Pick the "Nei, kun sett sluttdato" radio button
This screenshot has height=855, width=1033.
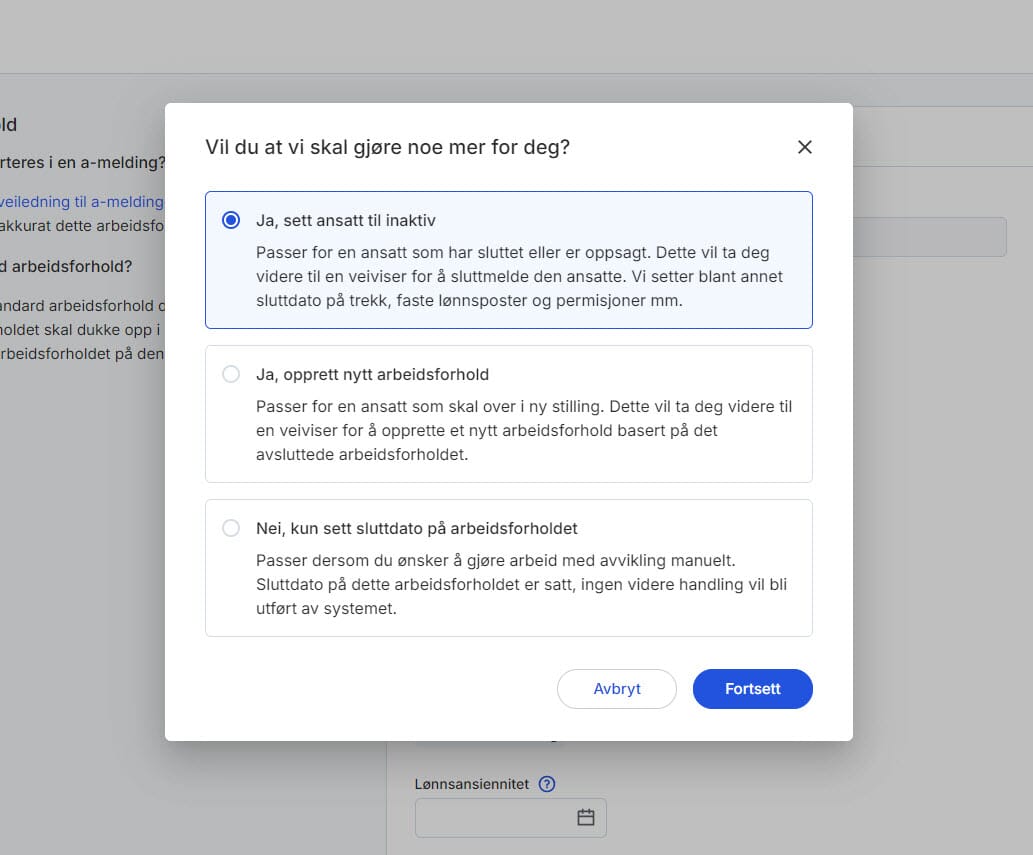coord(231,528)
